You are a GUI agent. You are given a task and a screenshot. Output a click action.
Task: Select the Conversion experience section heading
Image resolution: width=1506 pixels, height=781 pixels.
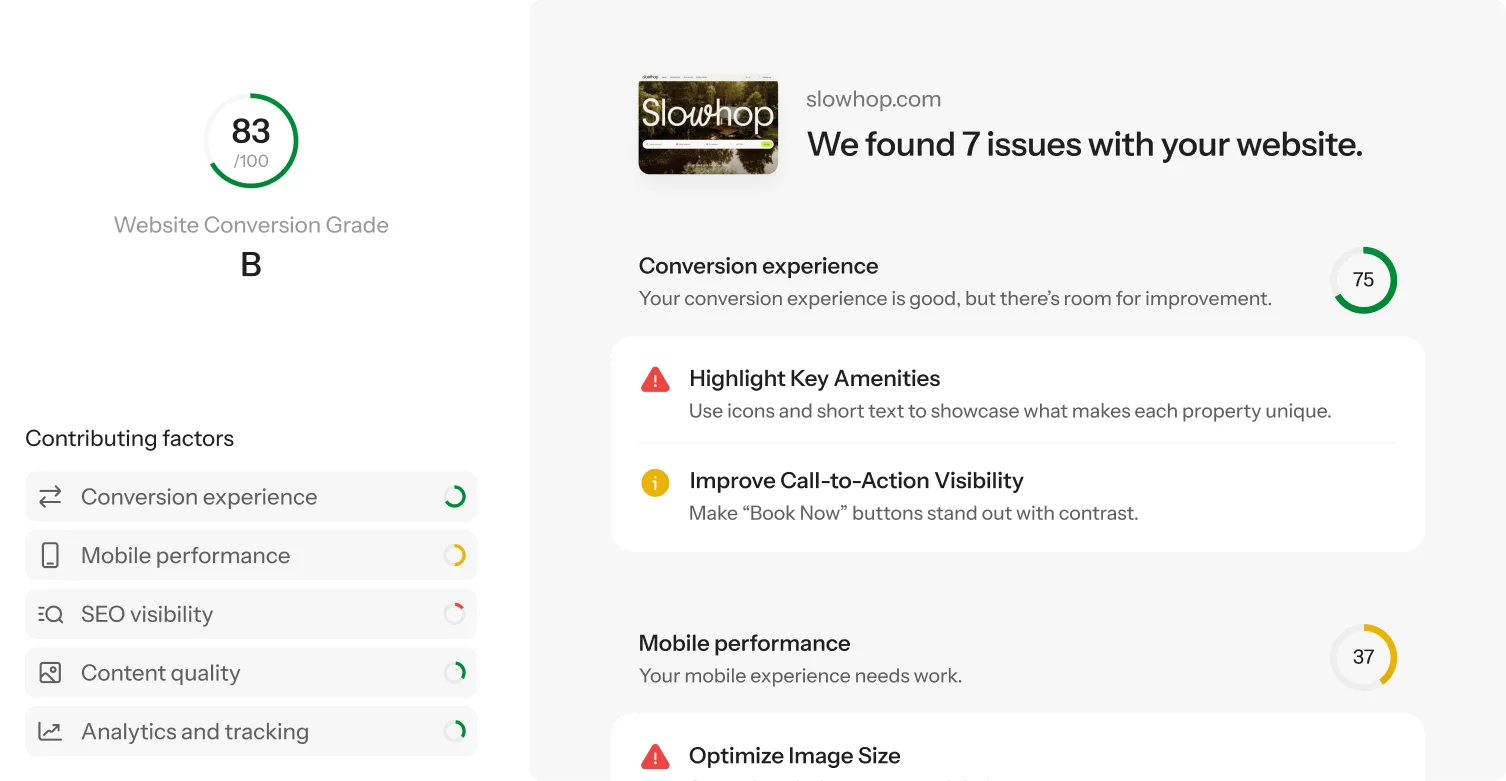tap(758, 266)
